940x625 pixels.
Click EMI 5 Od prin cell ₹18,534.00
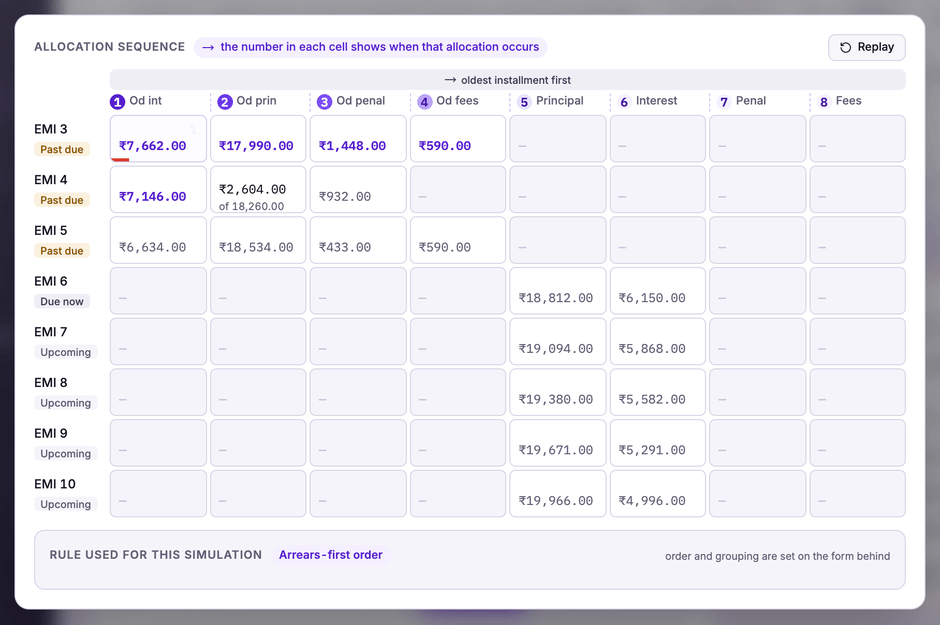pyautogui.click(x=258, y=240)
